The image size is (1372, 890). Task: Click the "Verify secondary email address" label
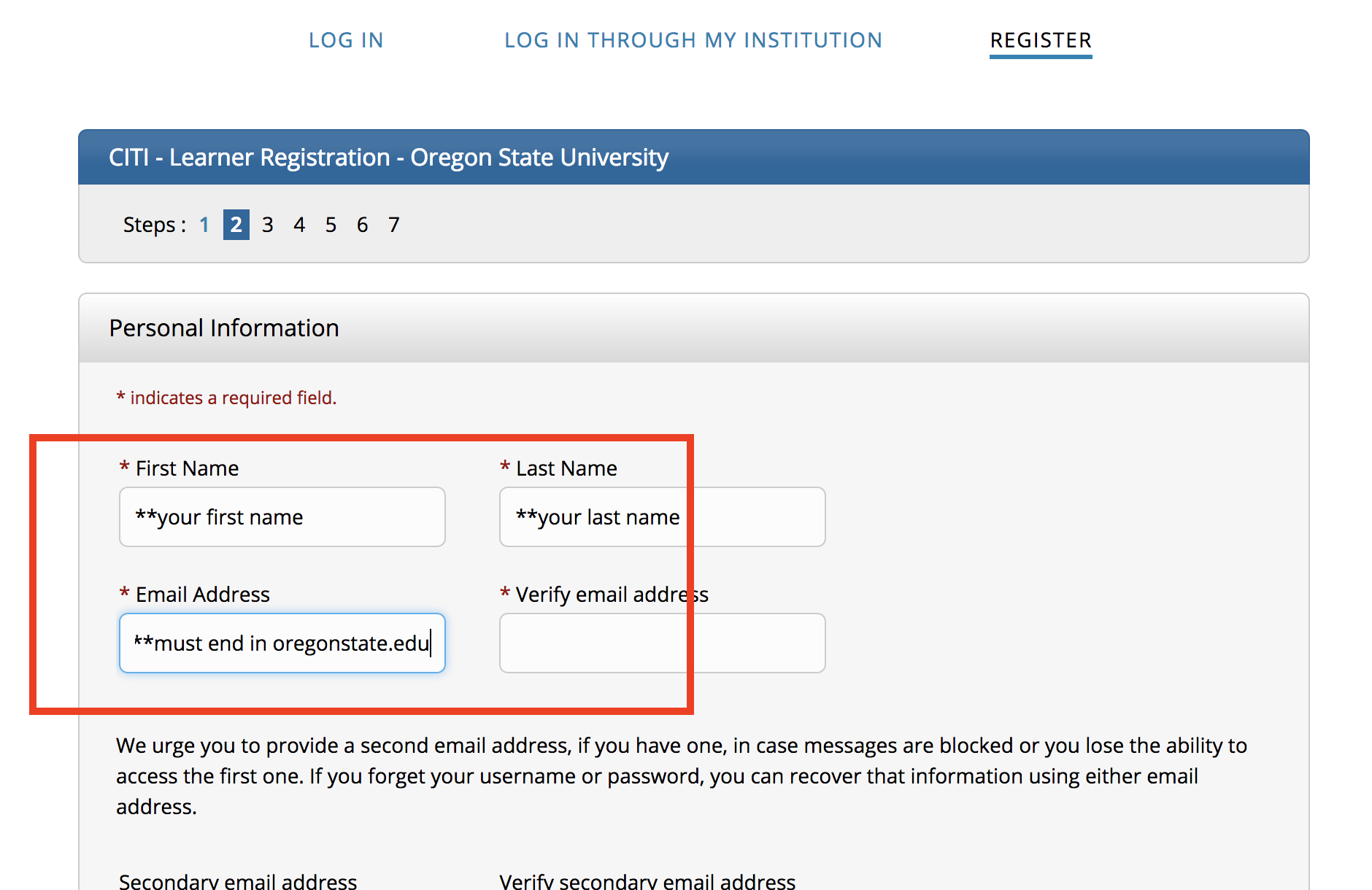click(647, 881)
